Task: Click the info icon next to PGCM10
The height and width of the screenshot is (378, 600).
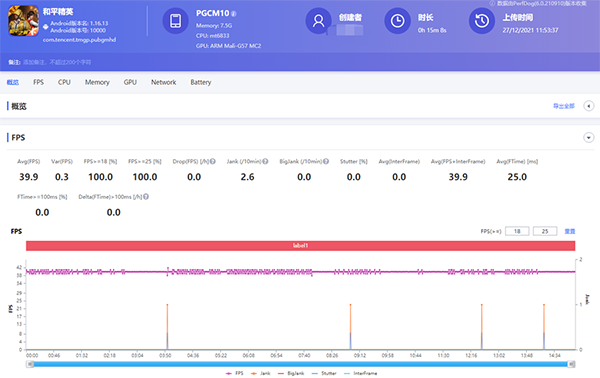Action: tap(233, 14)
